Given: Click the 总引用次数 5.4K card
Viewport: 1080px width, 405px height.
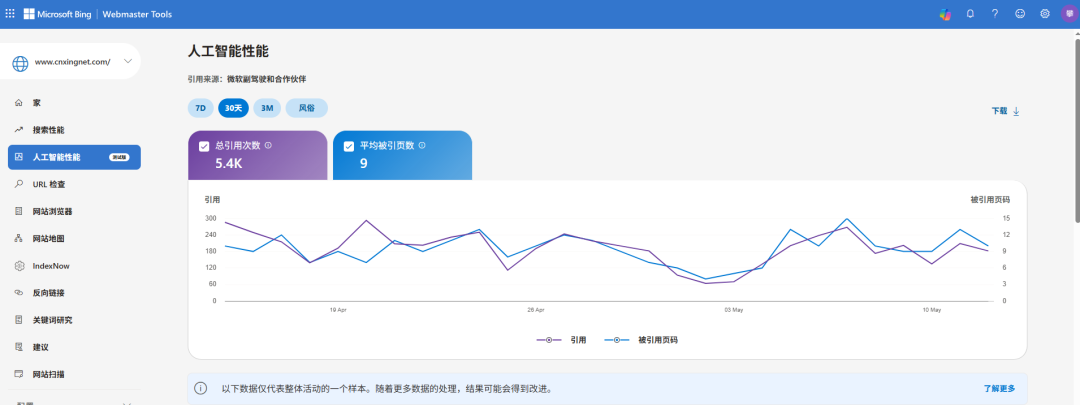Looking at the screenshot, I should (258, 156).
